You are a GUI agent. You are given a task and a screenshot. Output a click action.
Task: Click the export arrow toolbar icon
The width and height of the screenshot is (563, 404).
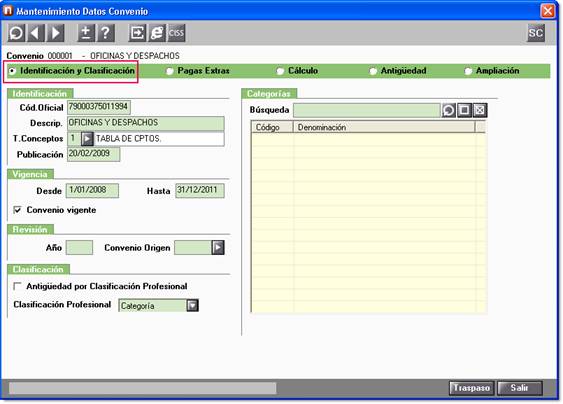pos(137,33)
